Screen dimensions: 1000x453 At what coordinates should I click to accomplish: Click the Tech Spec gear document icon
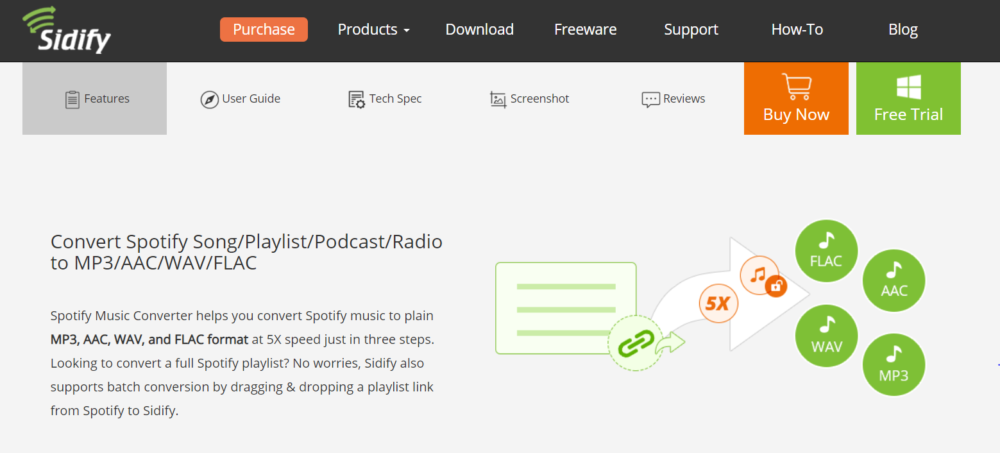[x=357, y=100]
